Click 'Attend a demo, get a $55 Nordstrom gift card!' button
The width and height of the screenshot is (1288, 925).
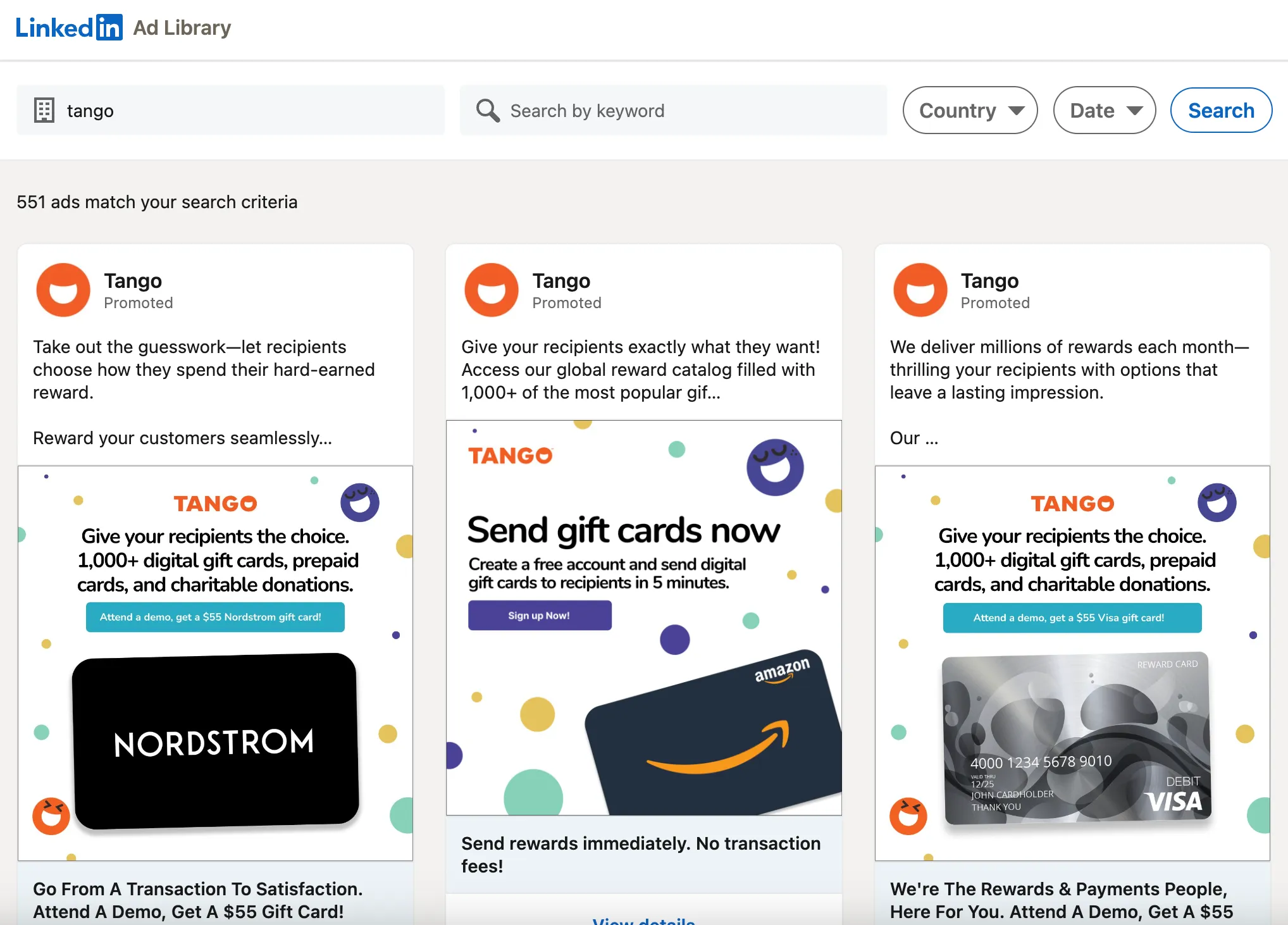(215, 617)
